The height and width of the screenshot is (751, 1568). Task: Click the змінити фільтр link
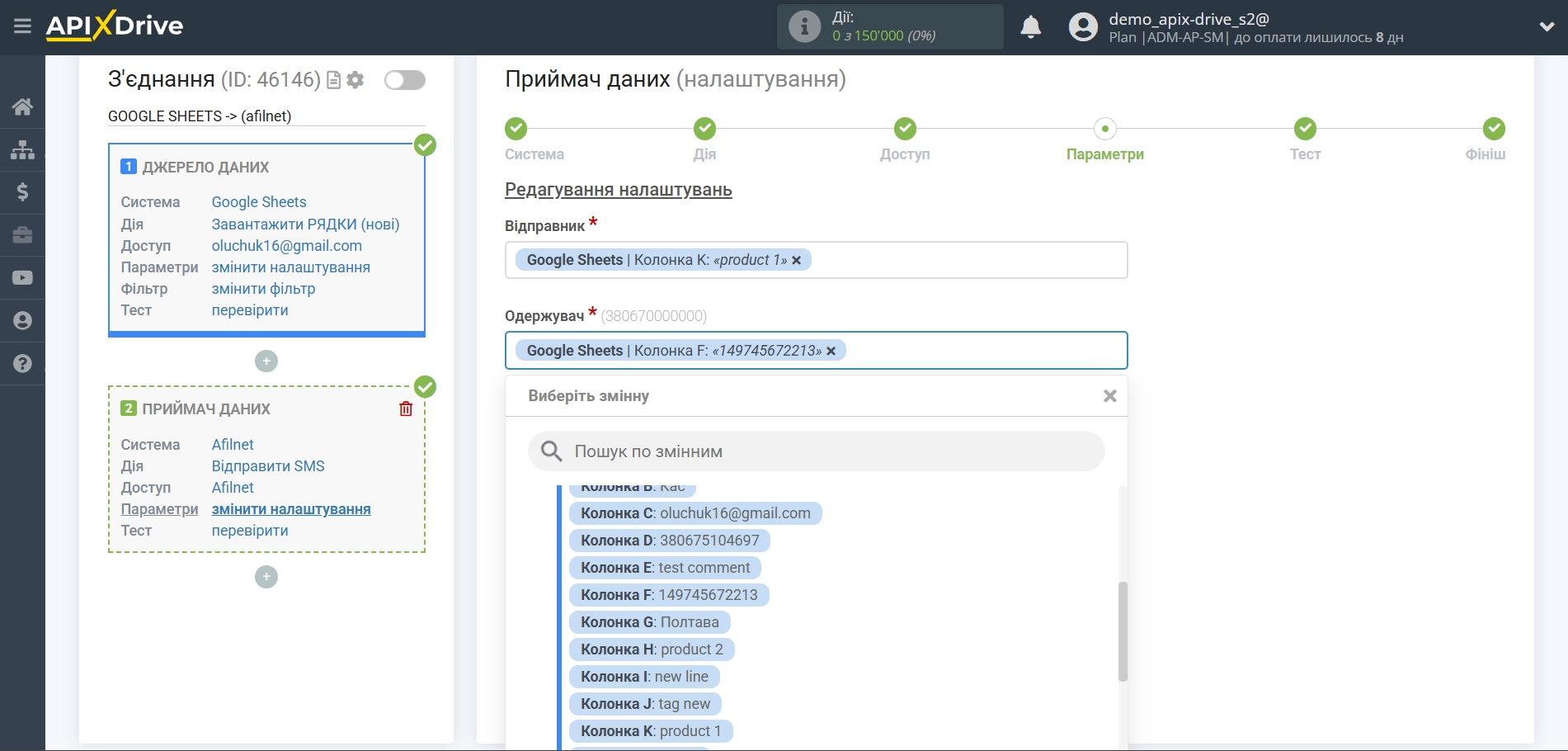point(263,289)
